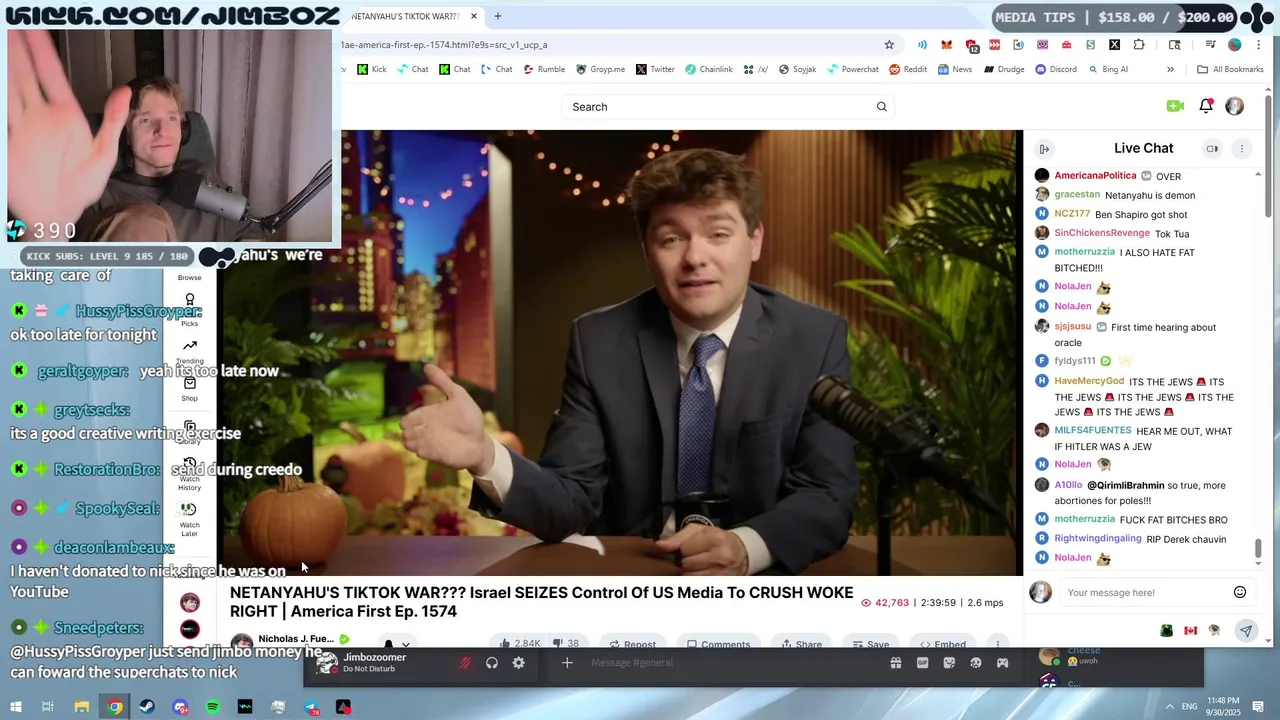Image resolution: width=1280 pixels, height=720 pixels.
Task: Open the Twitter bookmark
Action: (655, 70)
